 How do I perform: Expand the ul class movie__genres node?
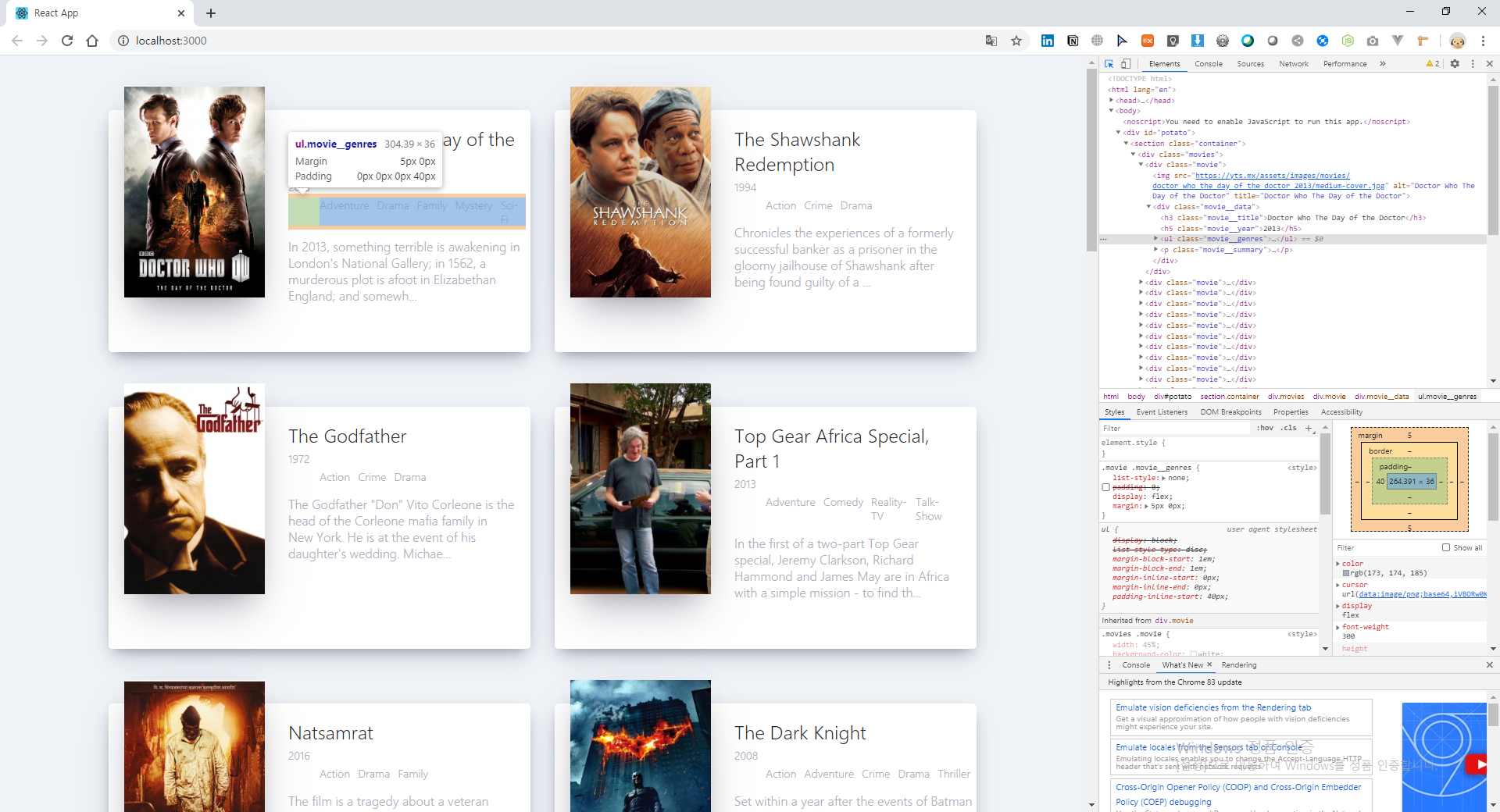1156,239
